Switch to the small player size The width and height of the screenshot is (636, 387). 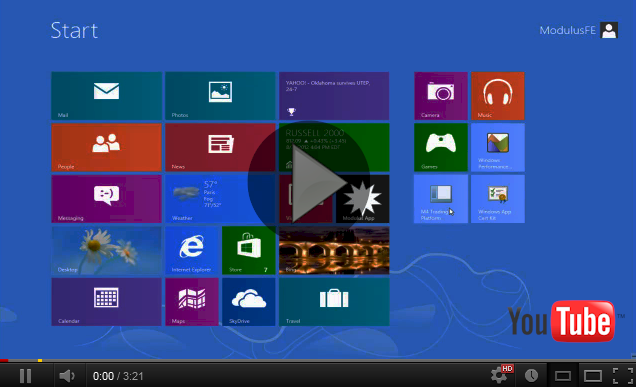tap(563, 376)
